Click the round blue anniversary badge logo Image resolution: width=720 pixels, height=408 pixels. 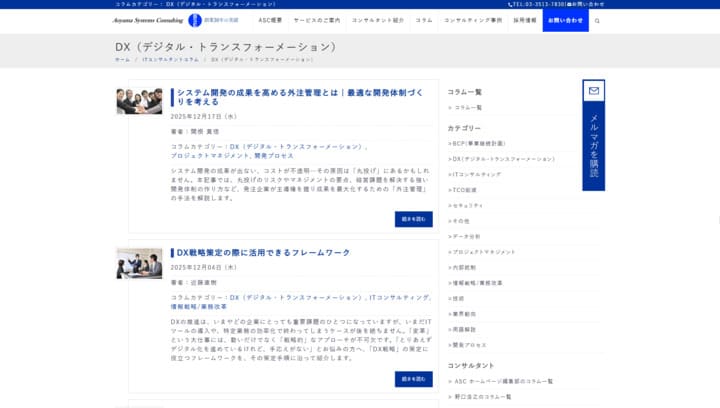click(x=195, y=20)
